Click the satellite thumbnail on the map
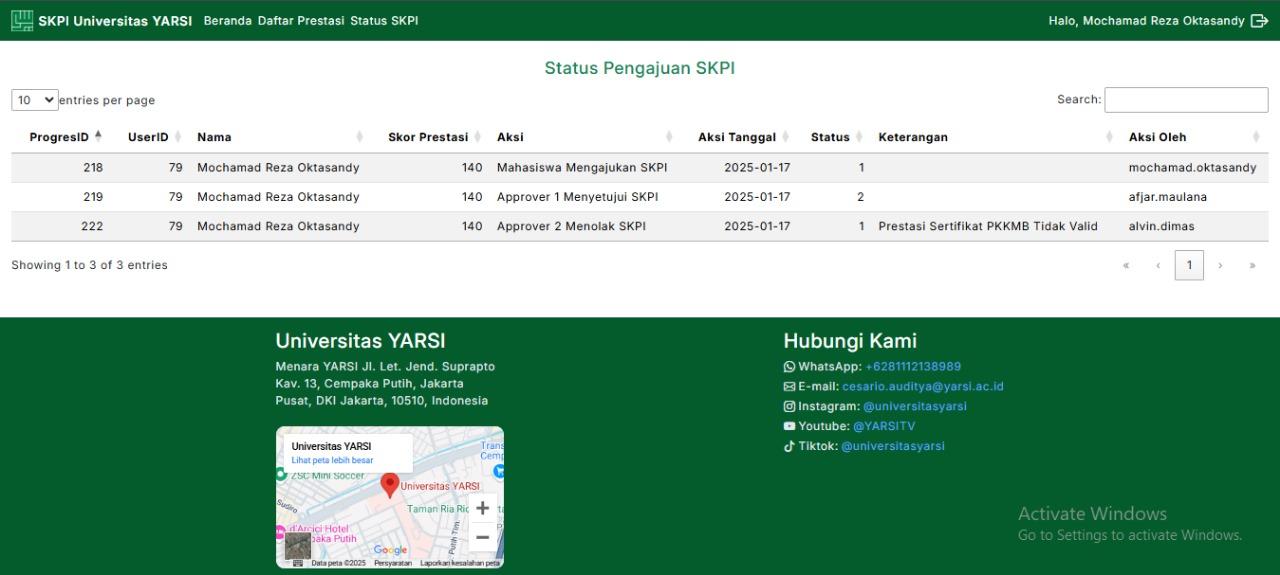This screenshot has width=1280, height=575. click(298, 545)
